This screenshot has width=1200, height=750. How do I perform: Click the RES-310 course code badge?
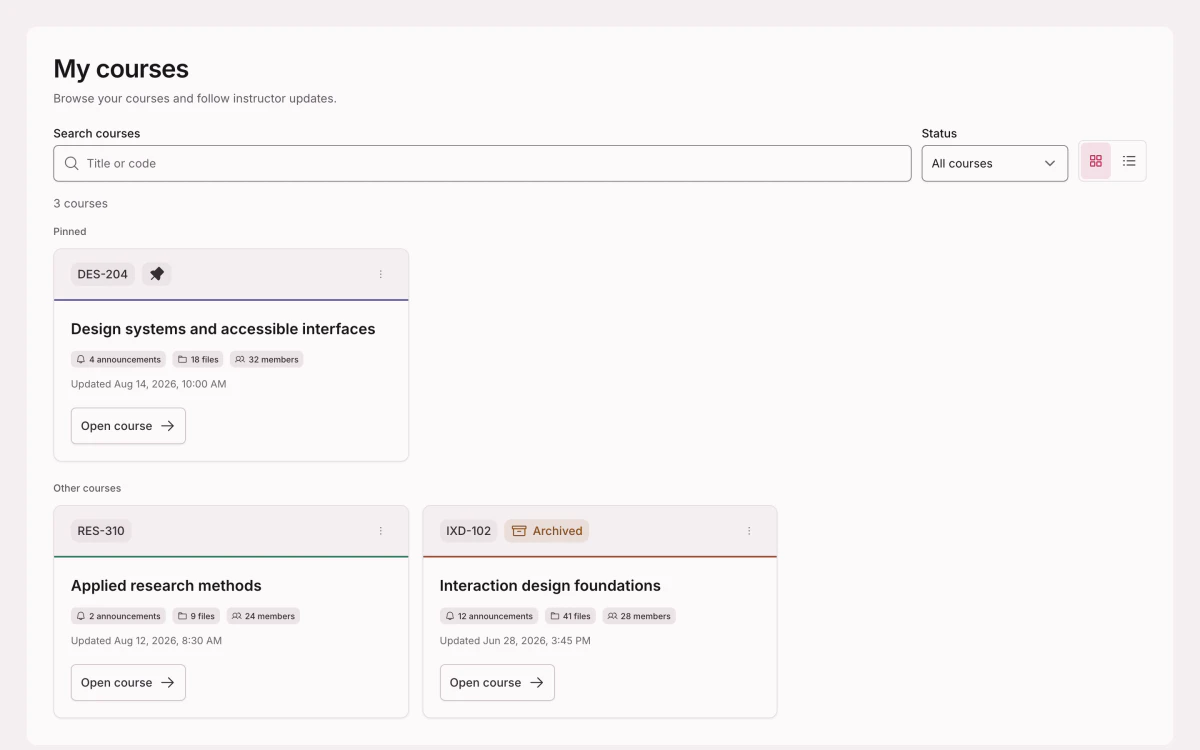[101, 531]
